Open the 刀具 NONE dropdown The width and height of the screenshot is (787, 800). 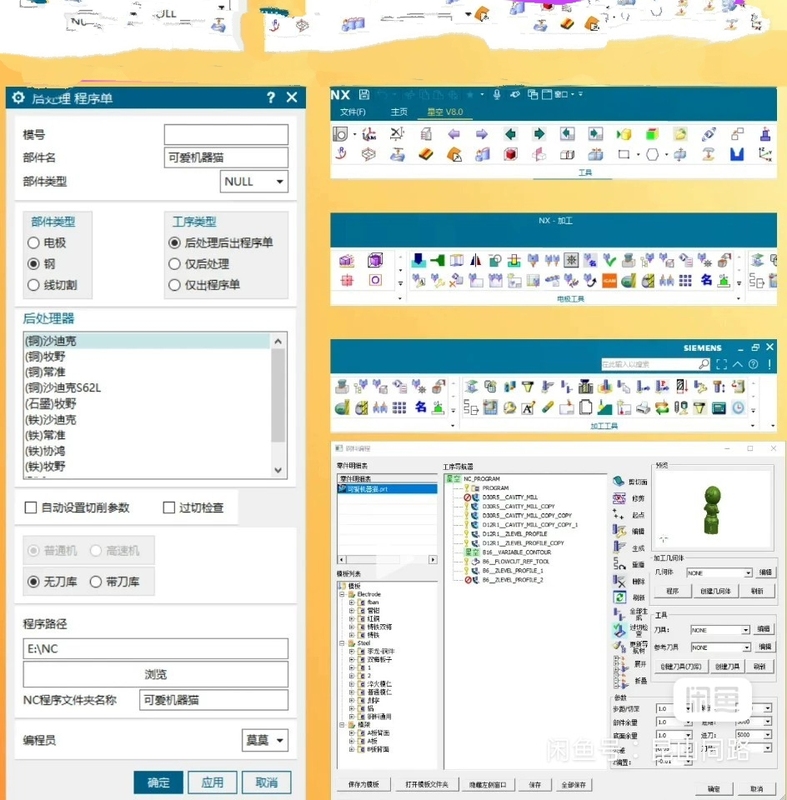pos(720,630)
